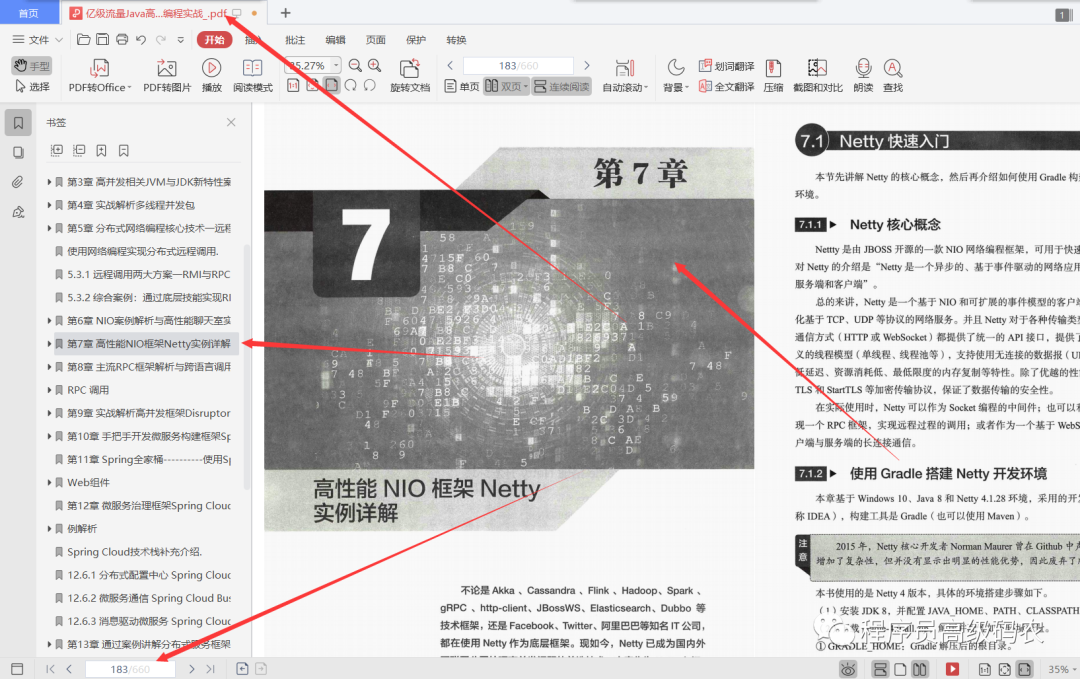This screenshot has width=1080, height=679.
Task: Switch to the 编辑 ribbon tab
Action: [x=335, y=40]
